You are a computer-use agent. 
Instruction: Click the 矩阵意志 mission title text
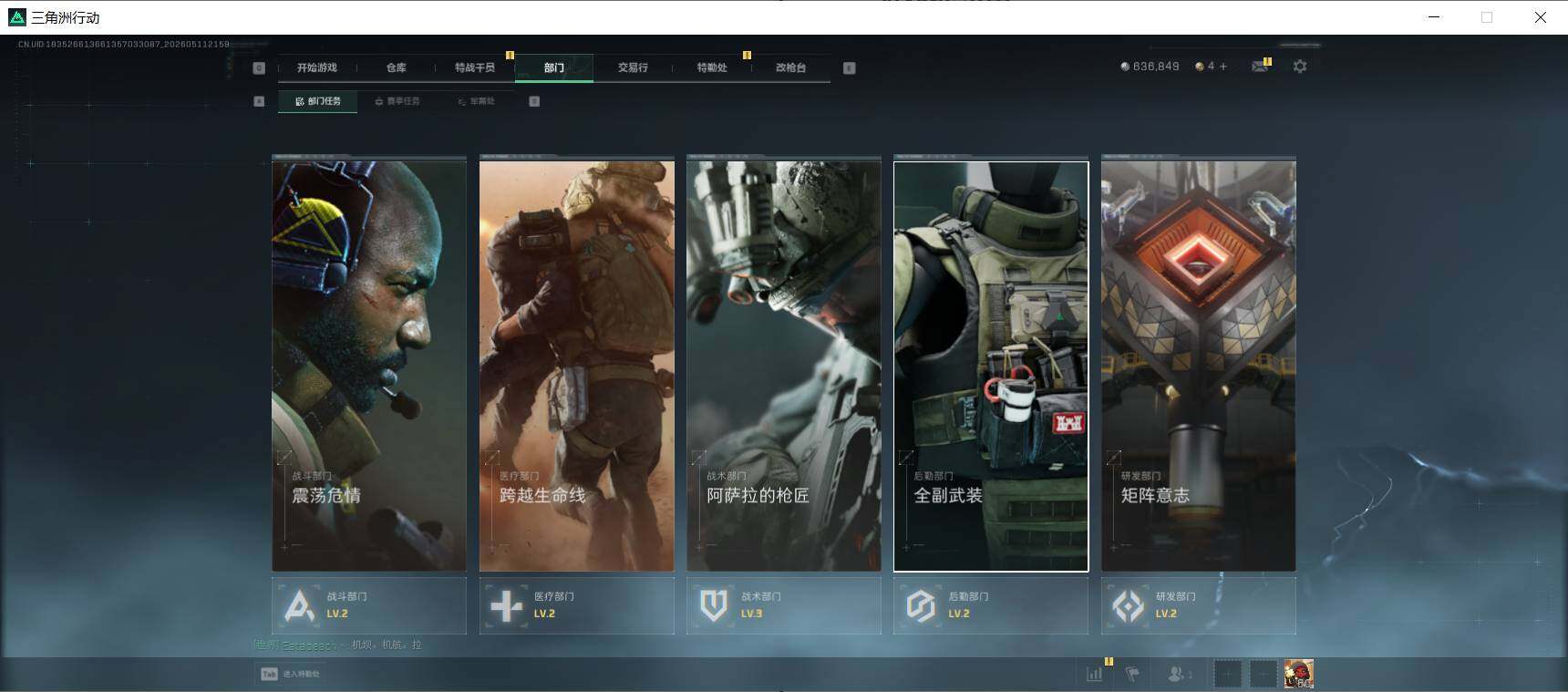tap(1155, 496)
